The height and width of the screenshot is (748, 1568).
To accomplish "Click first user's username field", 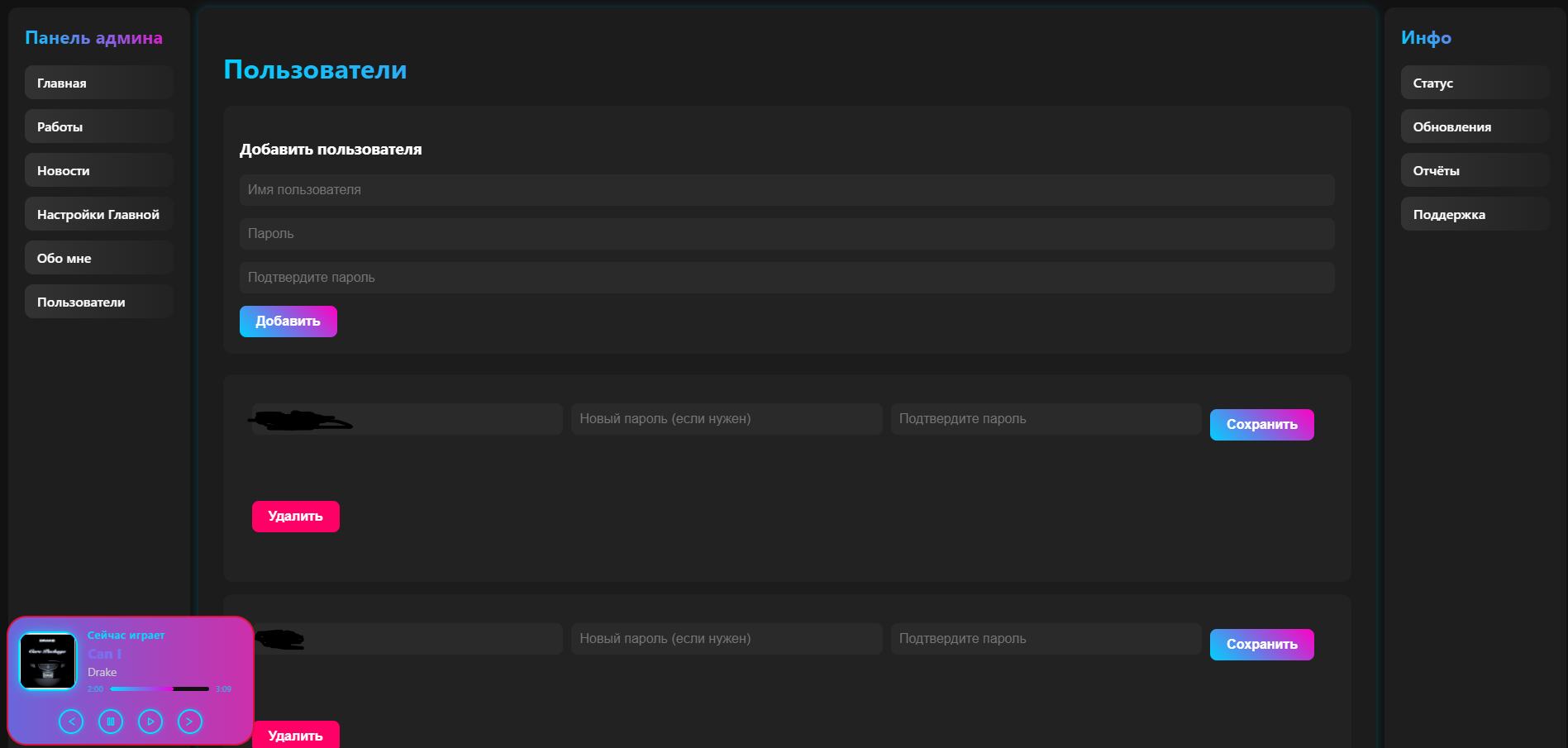I will (407, 419).
